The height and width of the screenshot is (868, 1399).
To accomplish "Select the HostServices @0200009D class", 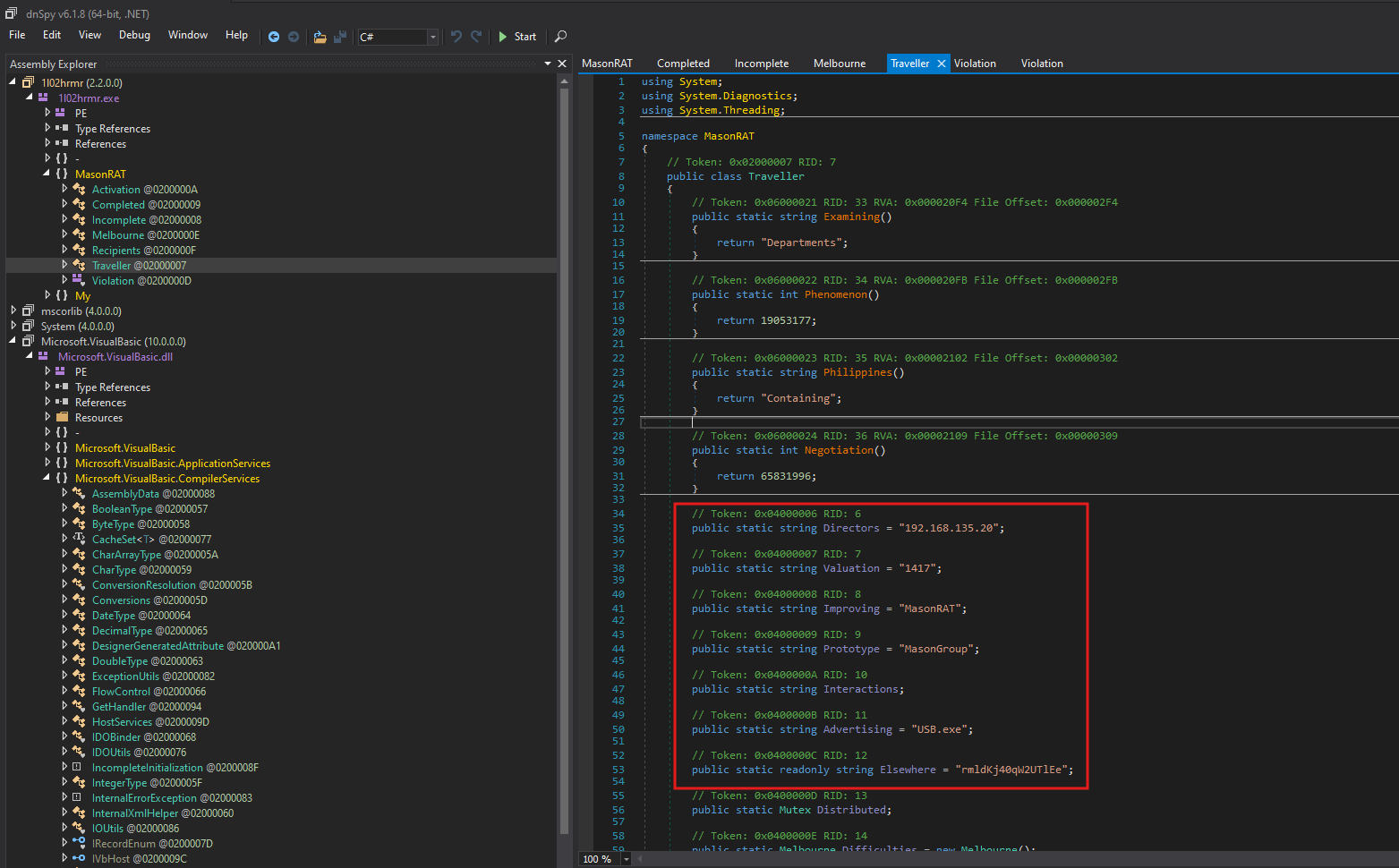I will pyautogui.click(x=150, y=722).
